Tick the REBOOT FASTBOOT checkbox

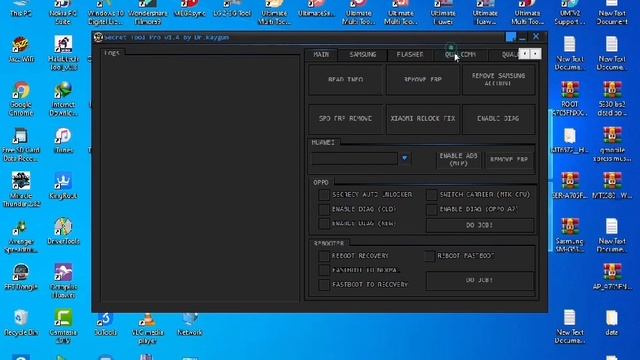pos(429,256)
